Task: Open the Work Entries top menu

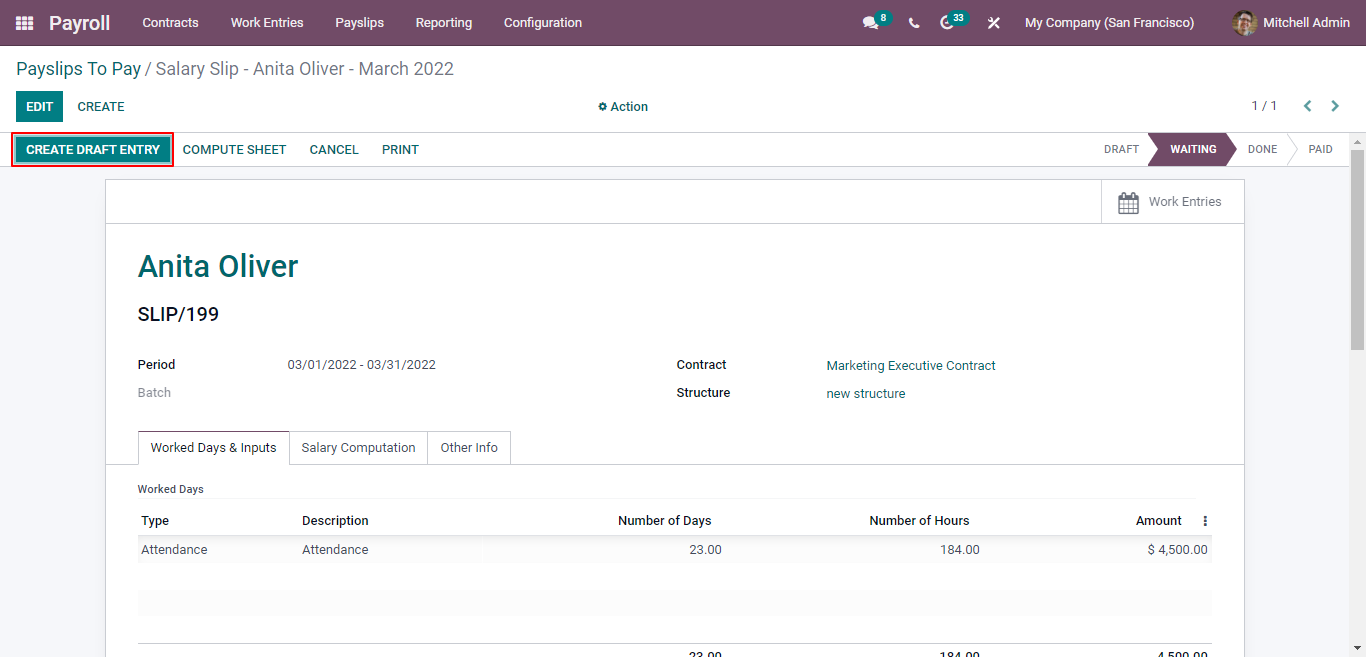Action: coord(267,23)
